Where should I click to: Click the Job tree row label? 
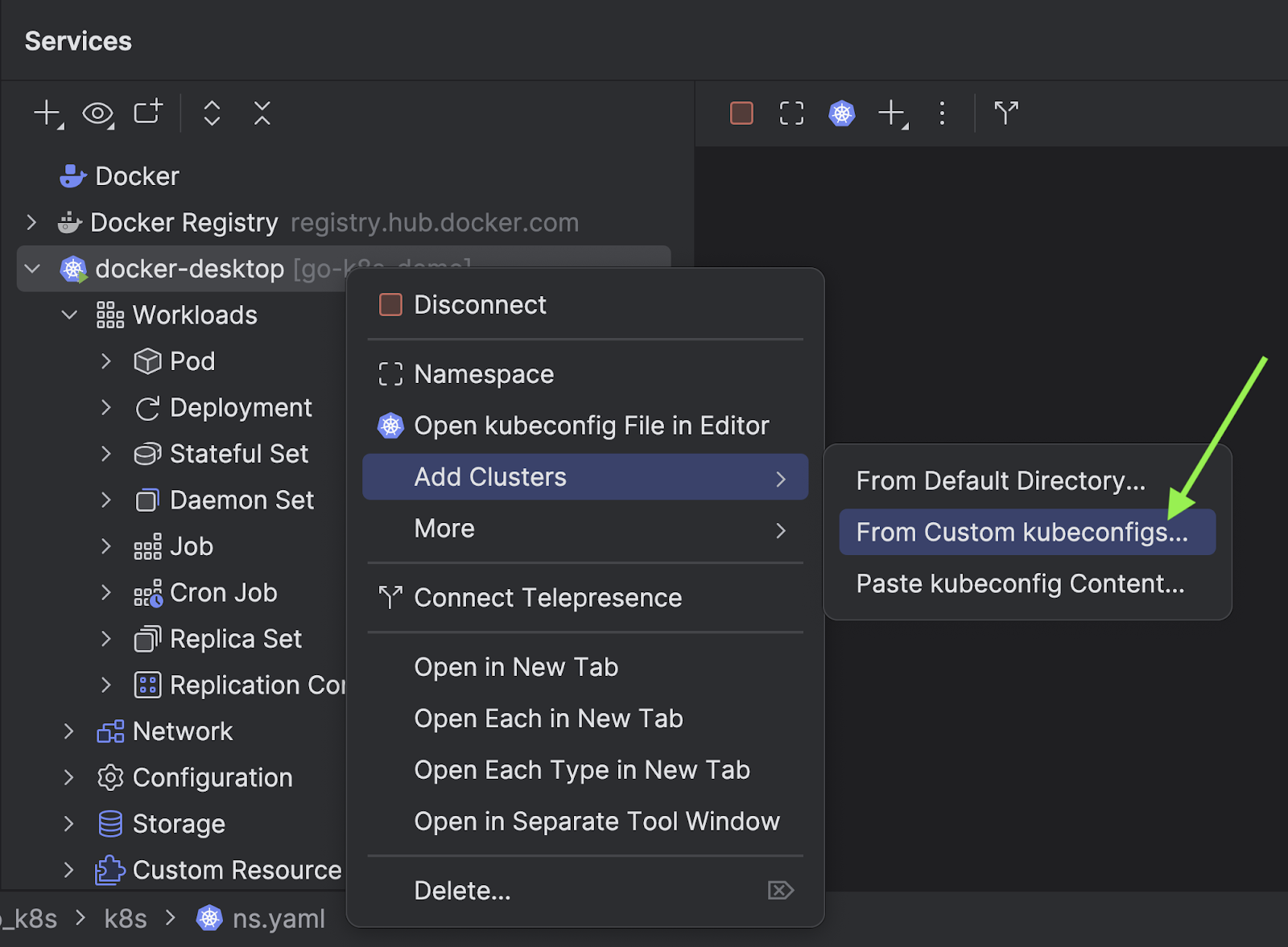[x=192, y=546]
